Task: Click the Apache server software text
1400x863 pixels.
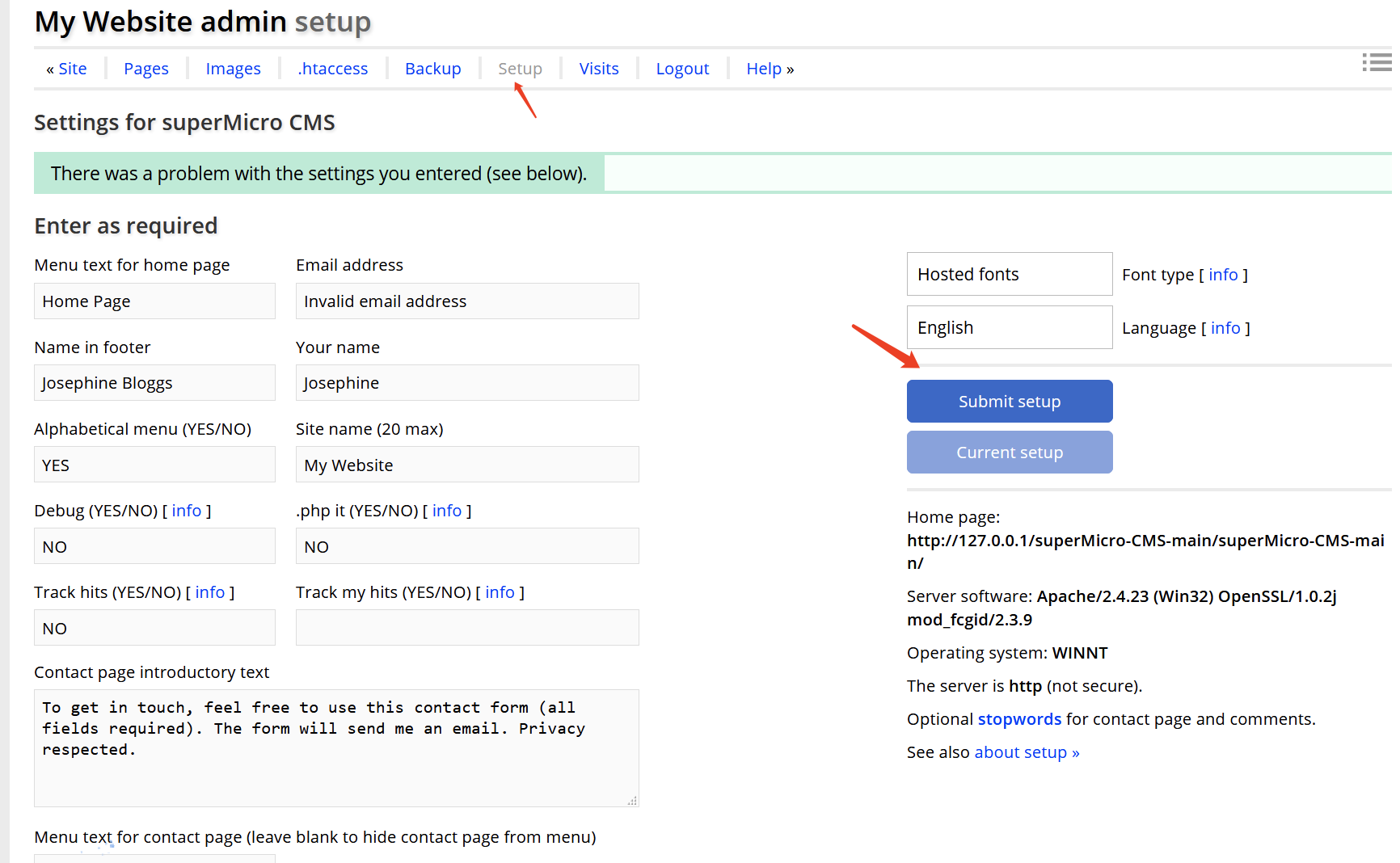Action: pos(1121,608)
